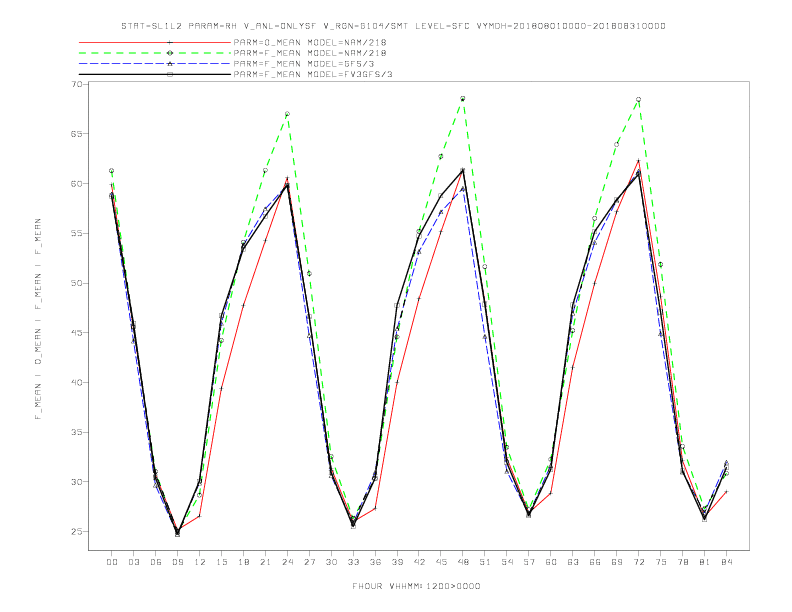Viewport: 792px width, 612px height.
Task: Click x-axis forecast hour label 51
Action: 485,562
